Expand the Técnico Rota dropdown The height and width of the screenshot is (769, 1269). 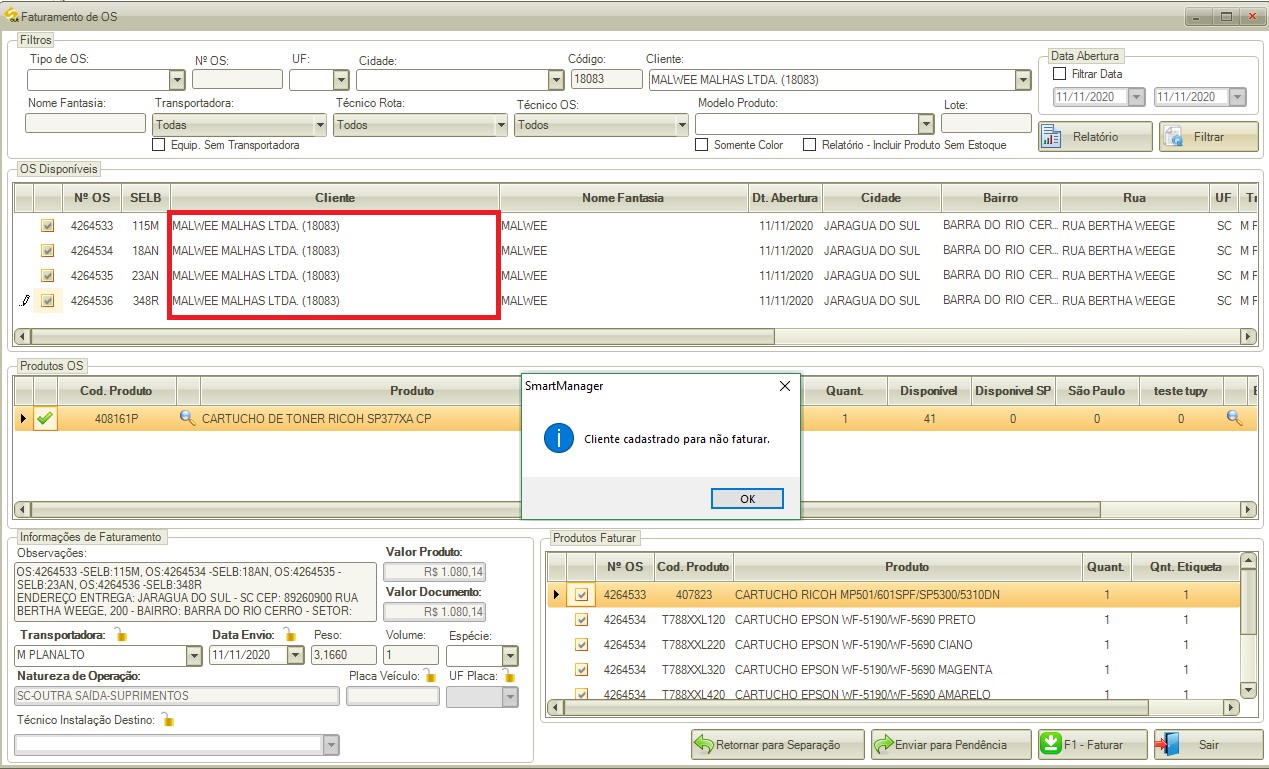[x=500, y=125]
